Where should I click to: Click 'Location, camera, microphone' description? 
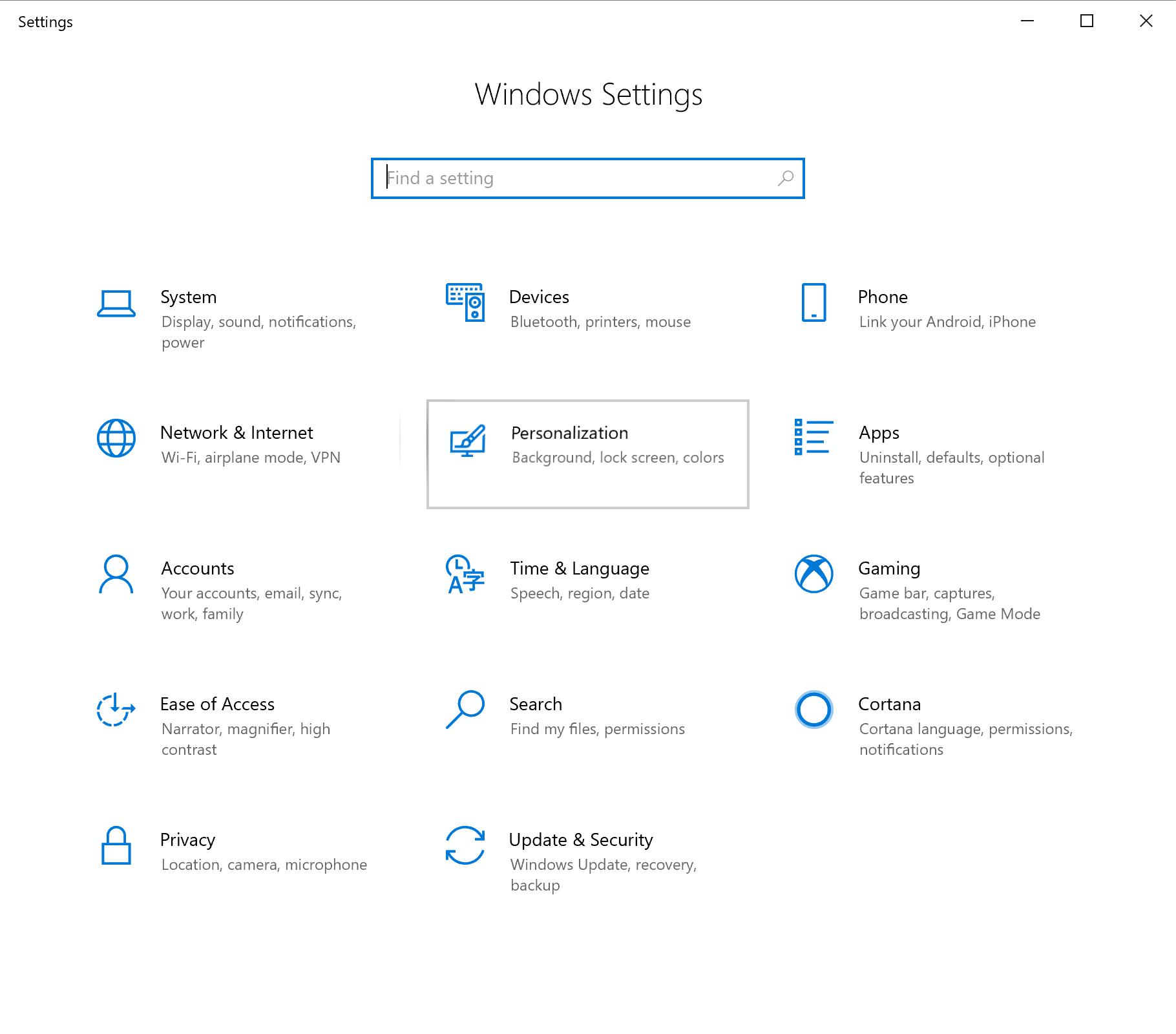[264, 865]
